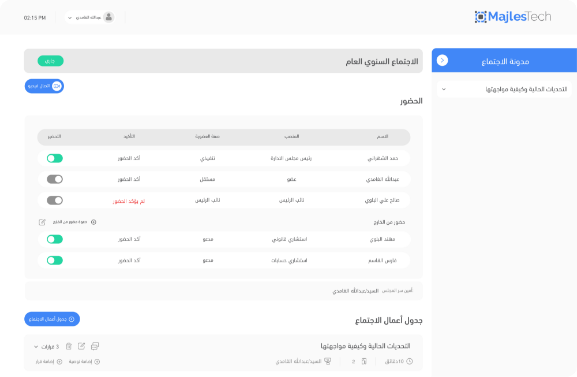Image resolution: width=577 pixels, height=377 pixels.
Task: Open the meeting minutes sidebar header
Action: tap(504, 60)
